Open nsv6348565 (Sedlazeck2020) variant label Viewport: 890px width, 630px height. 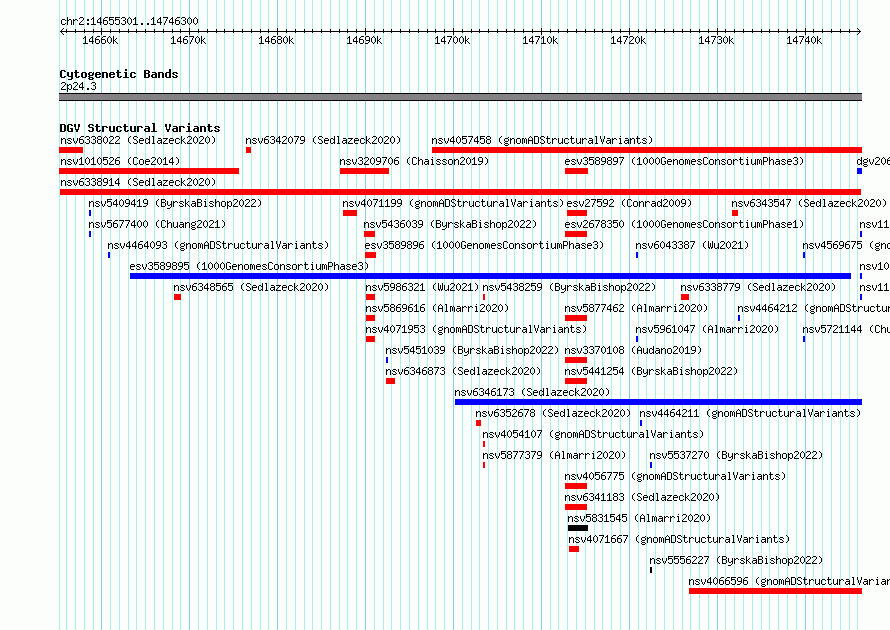(x=251, y=287)
